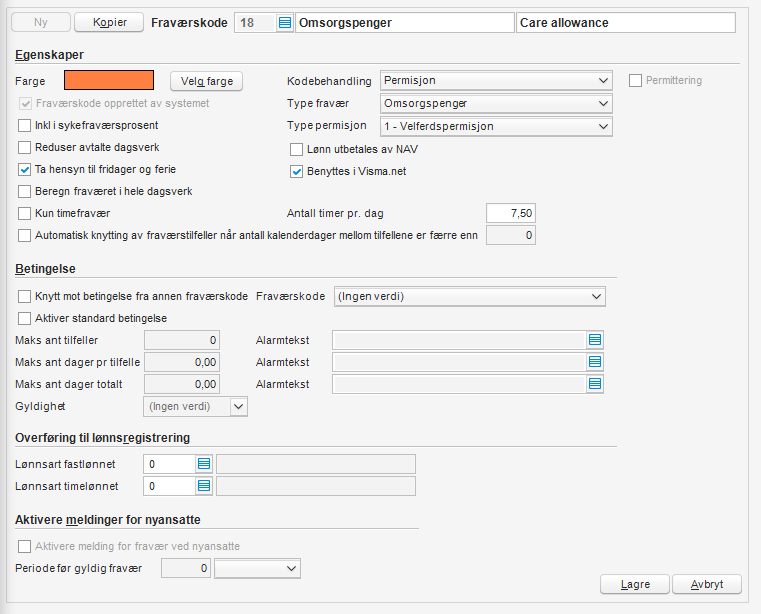Toggle Inkl i sykefraværsprosent checkbox

click(24, 126)
